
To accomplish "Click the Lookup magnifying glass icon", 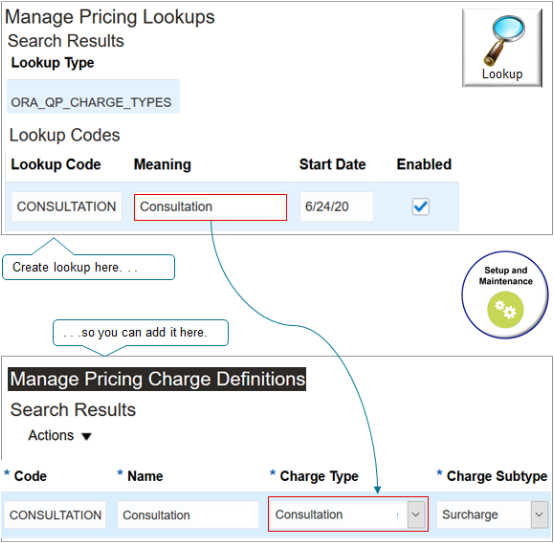I will pos(502,48).
